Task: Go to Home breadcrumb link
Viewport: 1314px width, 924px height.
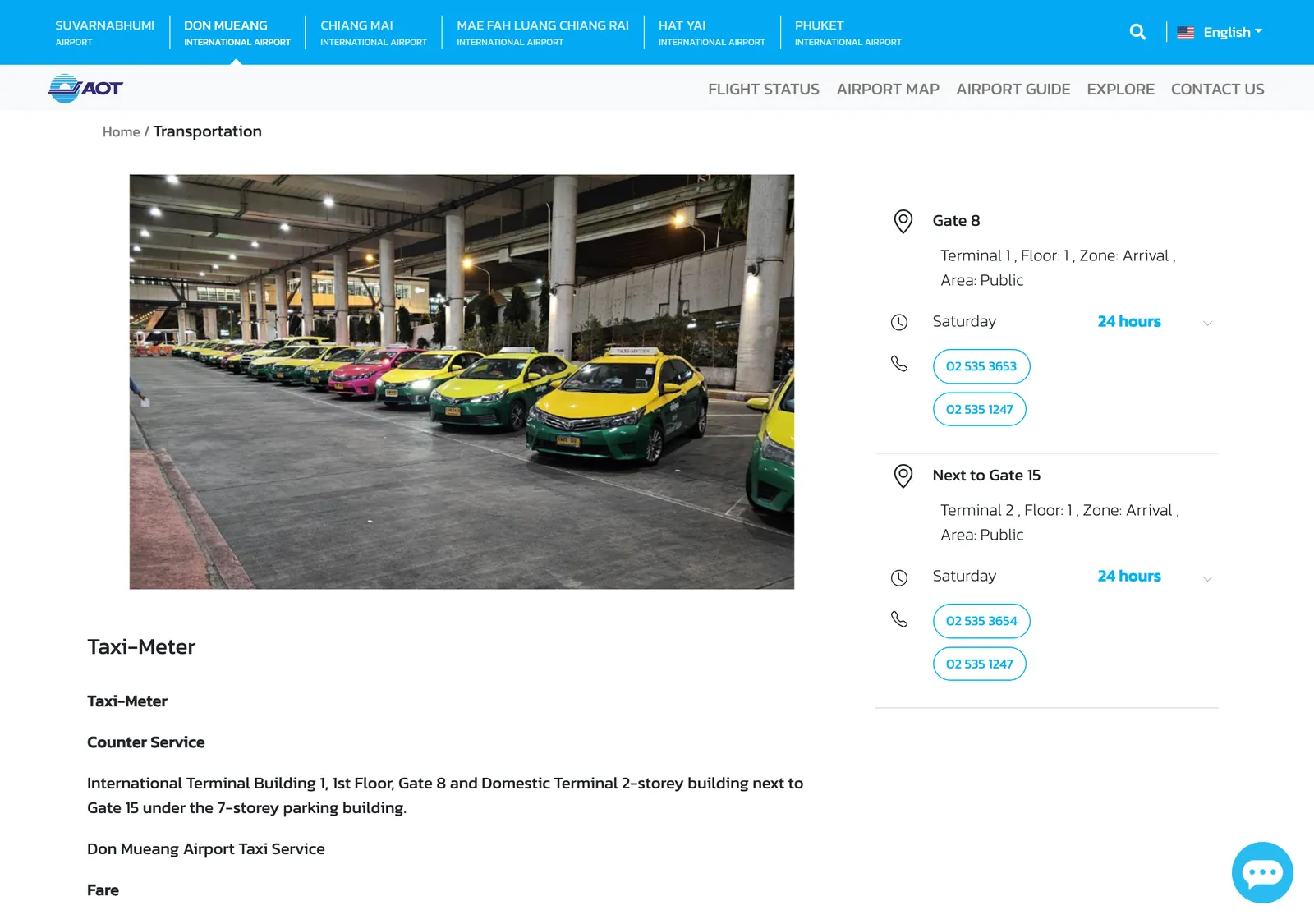Action: (121, 131)
